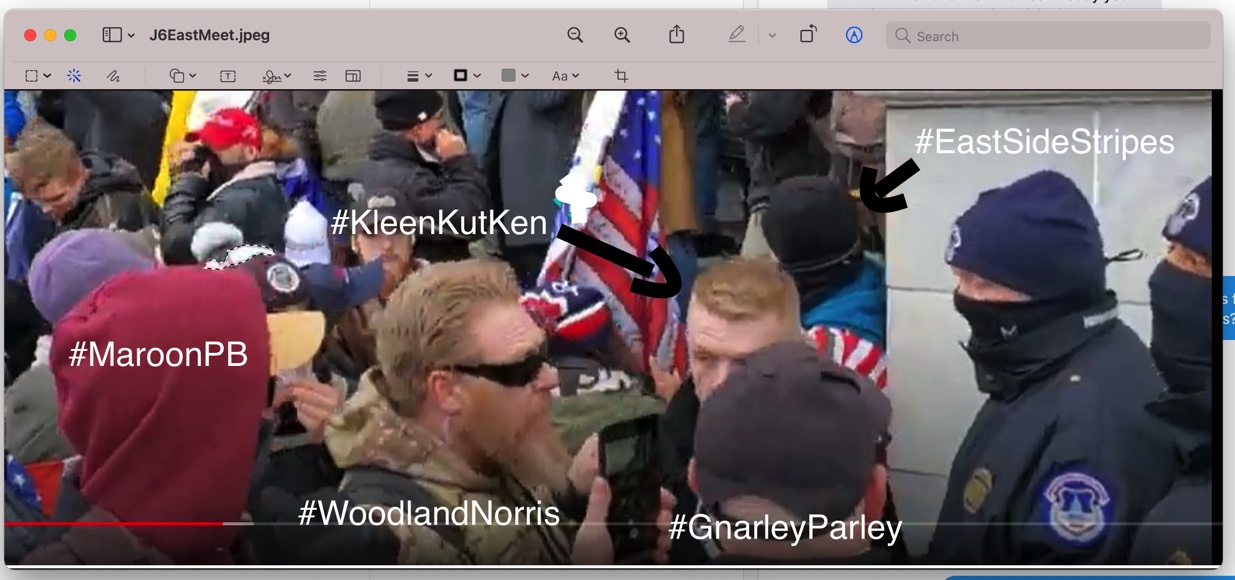Expand the sidebar view options chevron
Image resolution: width=1235 pixels, height=580 pixels.
pyautogui.click(x=131, y=36)
